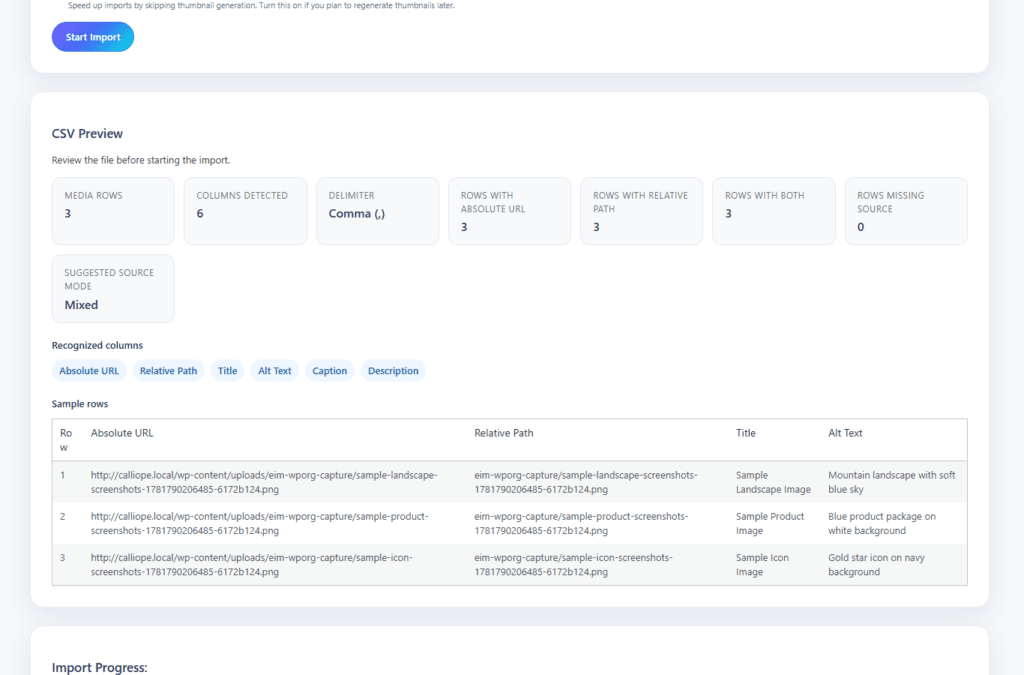The image size is (1024, 675).
Task: Select the Description column chip
Action: pyautogui.click(x=393, y=371)
